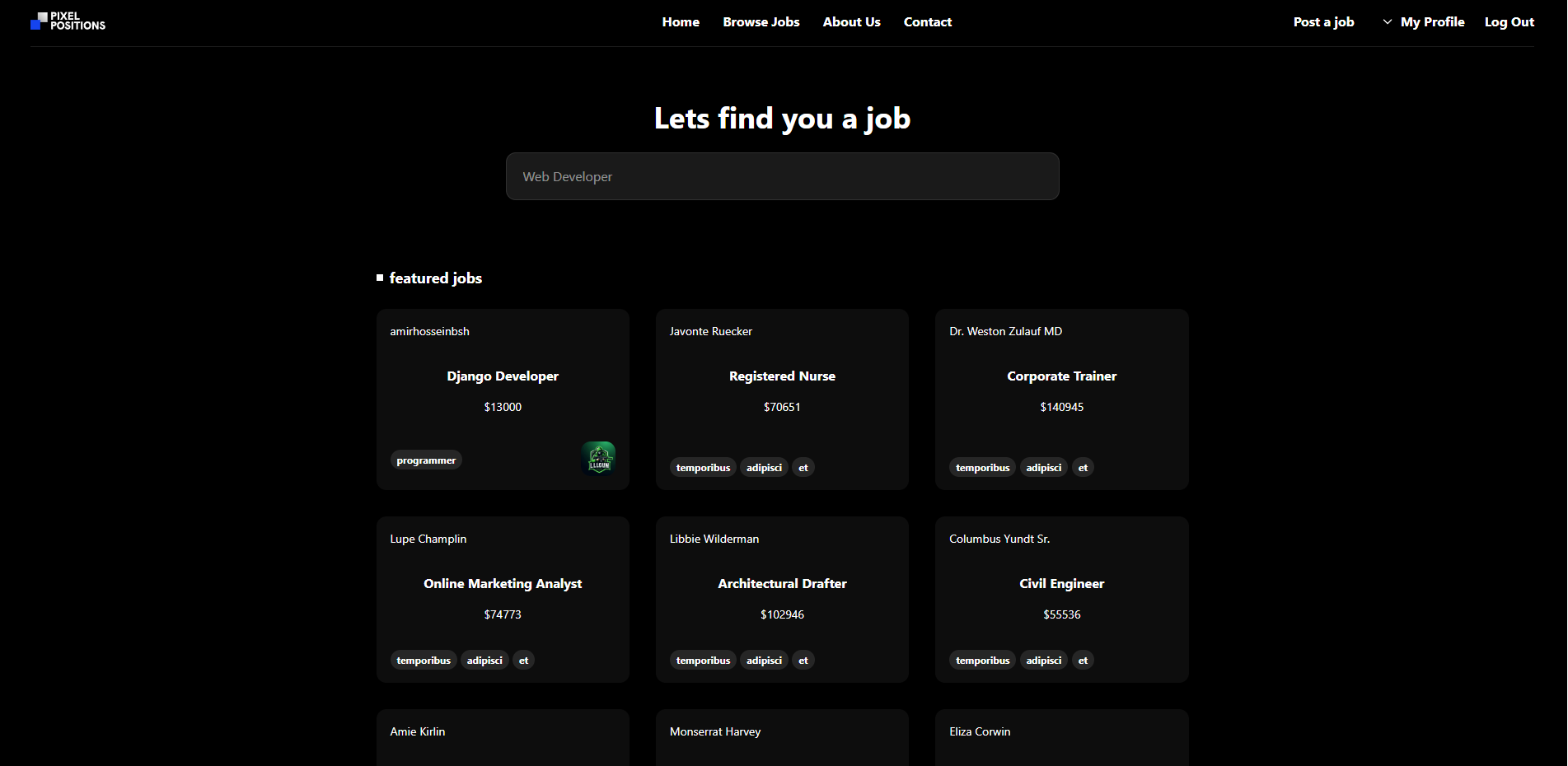Open the Online Marketing Analyst job

[x=503, y=584]
